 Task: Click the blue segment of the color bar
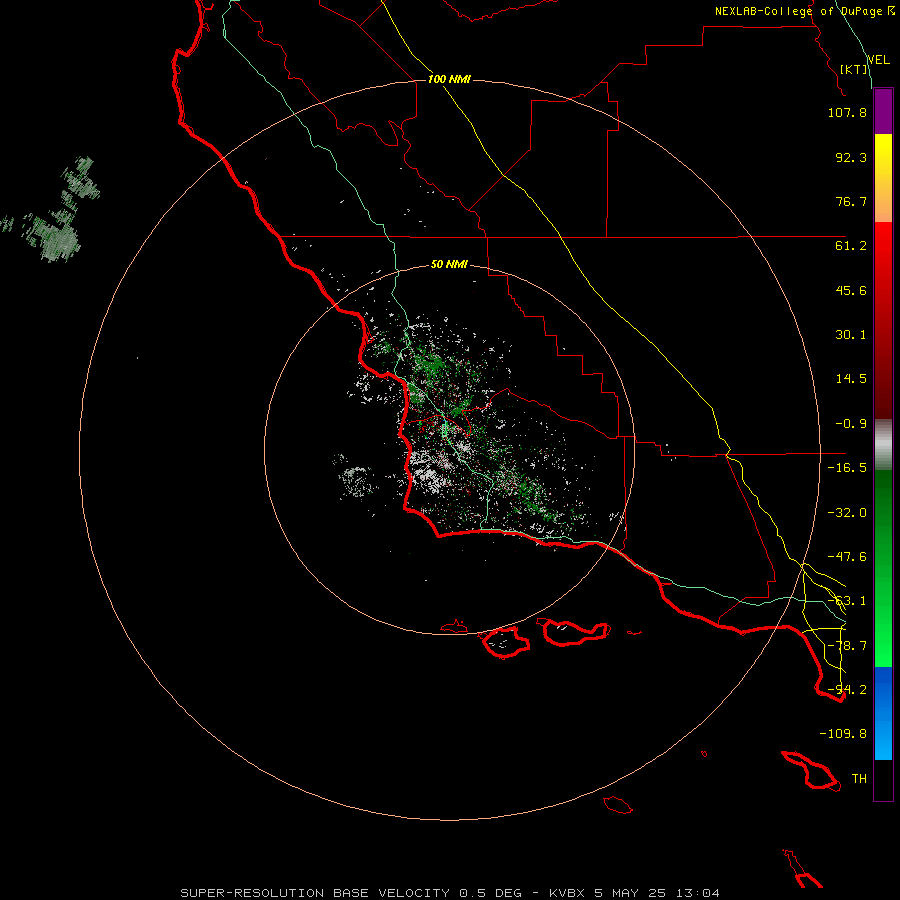point(883,713)
